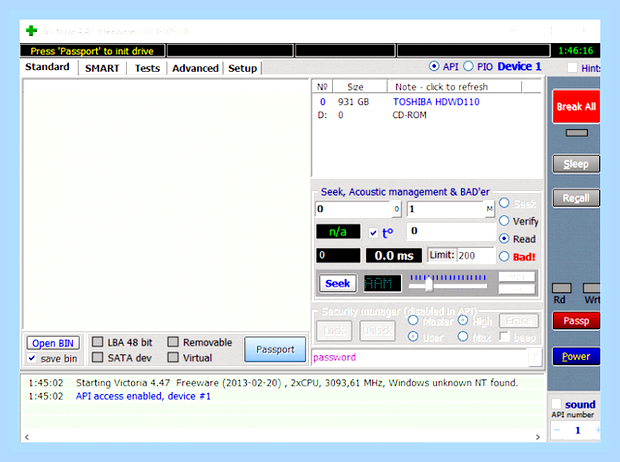620x462 pixels.
Task: Select the PIO access mode radio button
Action: click(x=468, y=66)
